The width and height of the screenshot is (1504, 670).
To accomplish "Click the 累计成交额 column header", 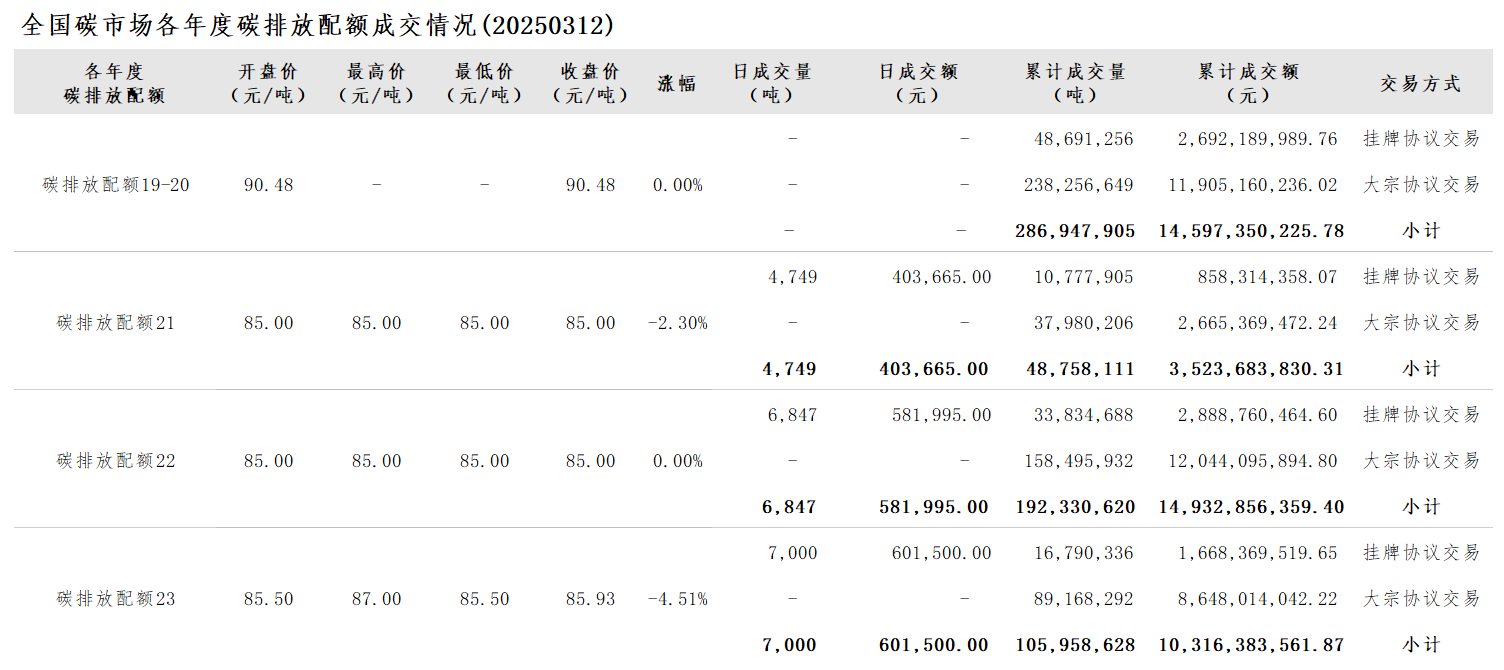I will coord(1249,83).
